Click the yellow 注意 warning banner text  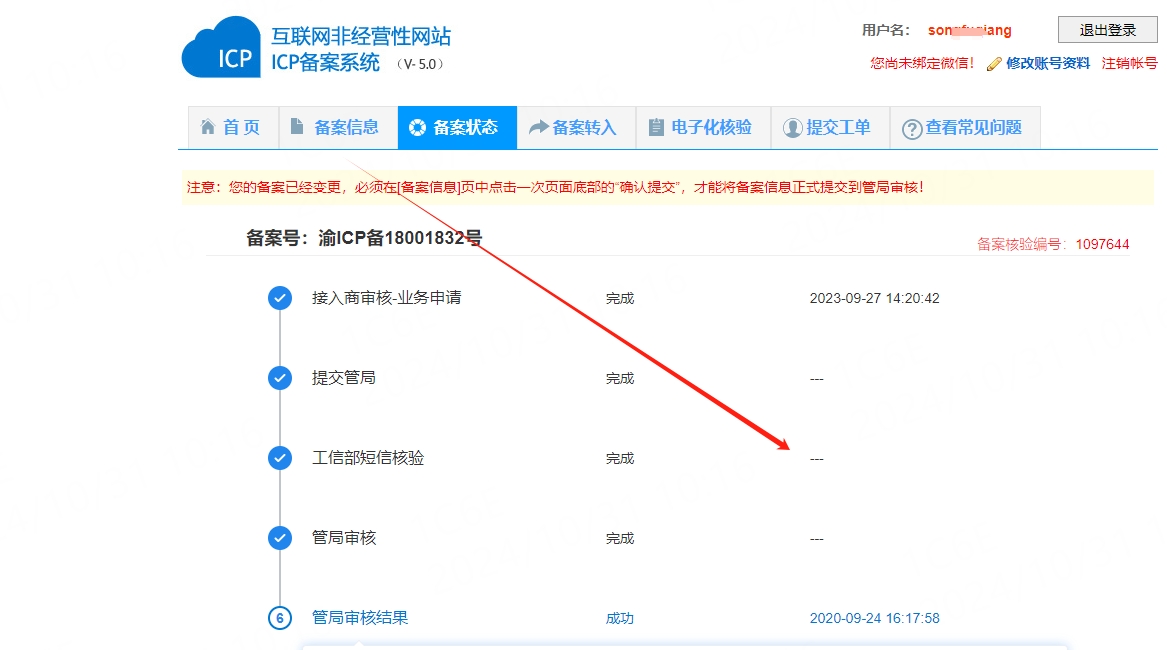point(554,187)
